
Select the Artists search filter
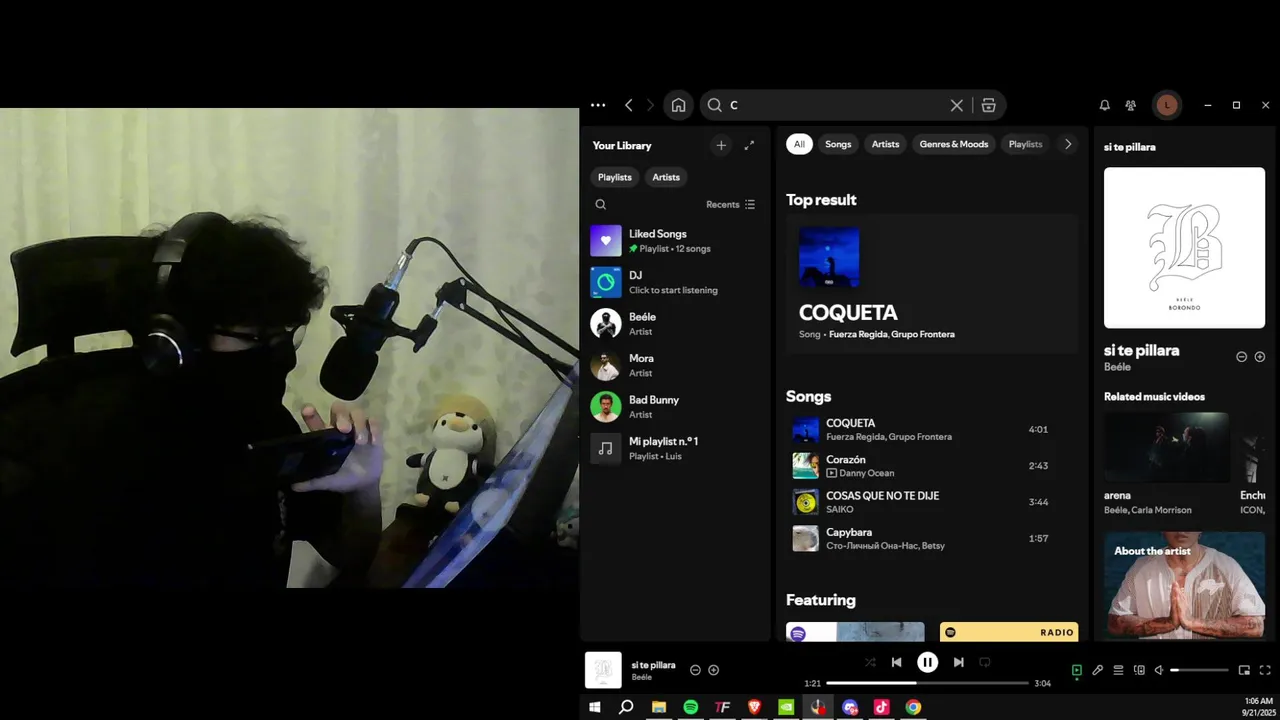885,144
